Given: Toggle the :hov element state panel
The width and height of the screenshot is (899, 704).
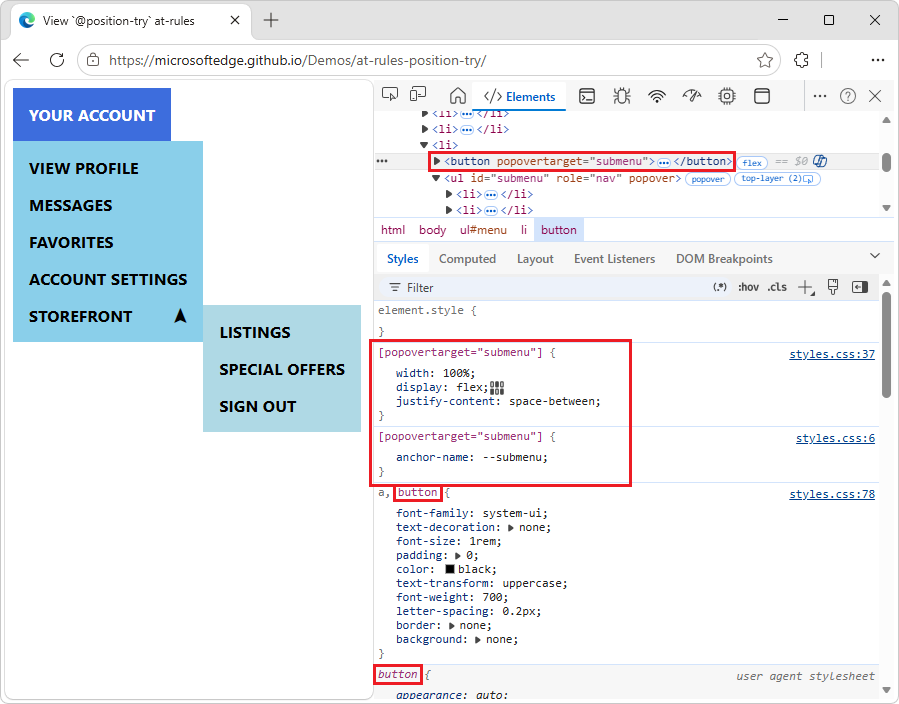Looking at the screenshot, I should tap(748, 287).
